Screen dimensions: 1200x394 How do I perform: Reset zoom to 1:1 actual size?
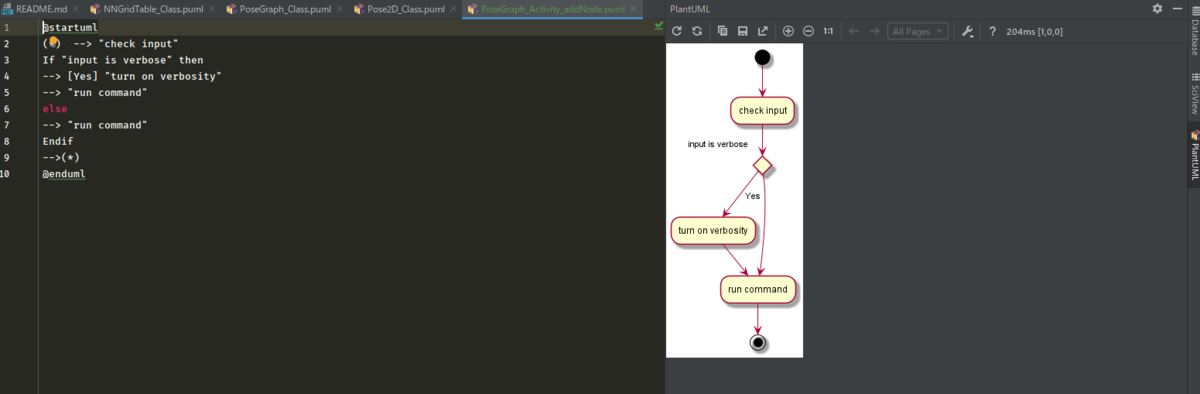click(x=828, y=31)
